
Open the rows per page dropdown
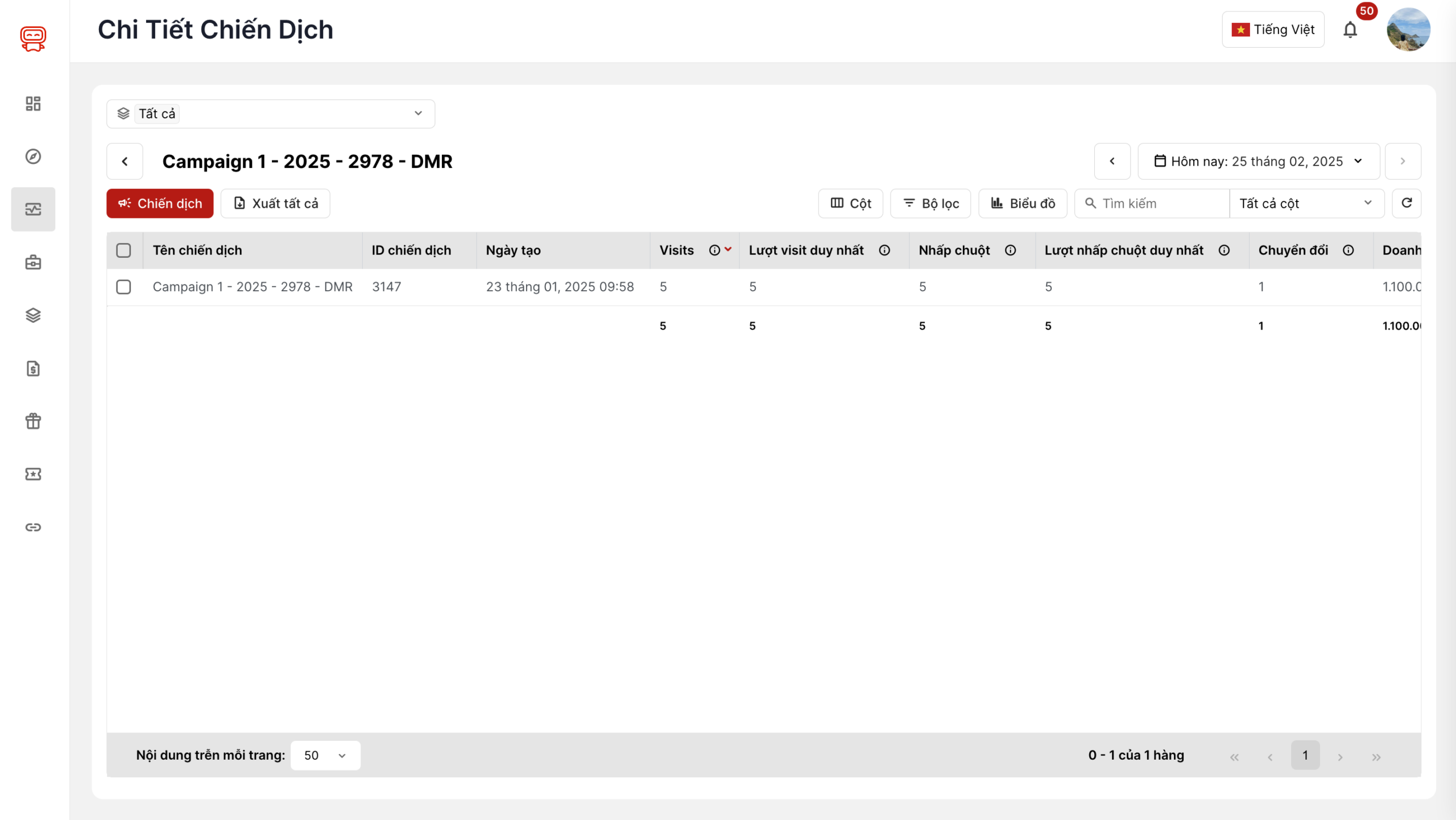click(x=325, y=755)
